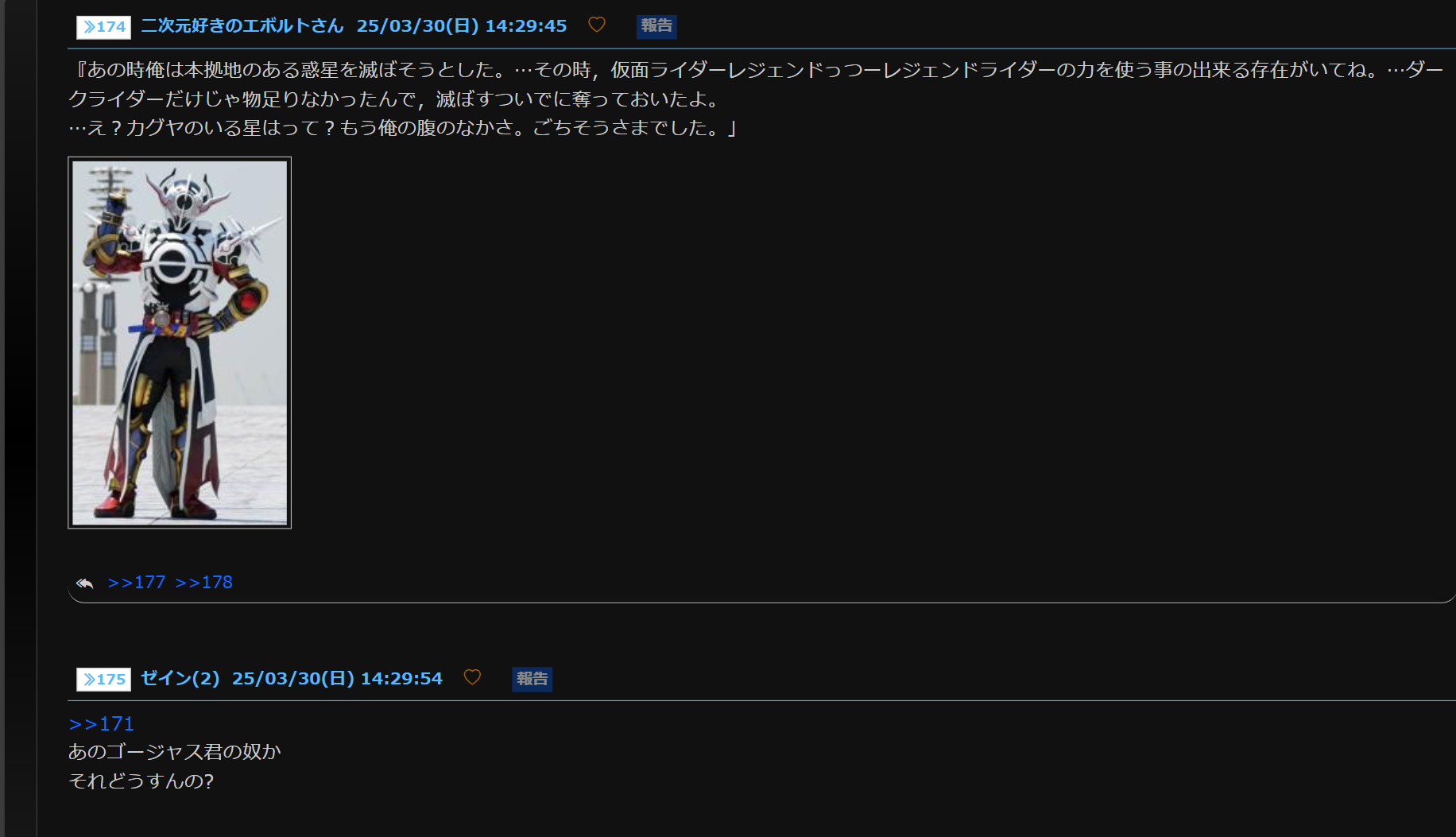Click the text あのゴージャス君の奴か
The image size is (1456, 837).
(175, 752)
